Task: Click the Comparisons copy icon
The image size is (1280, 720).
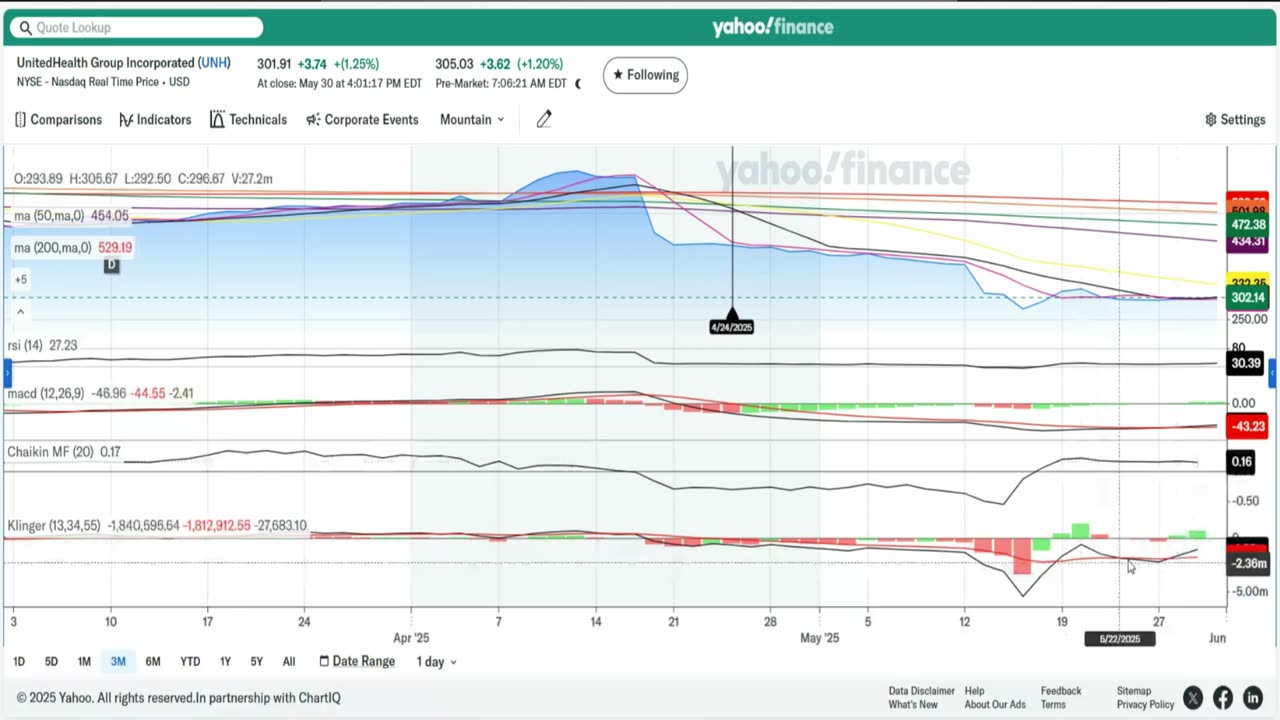Action: tap(20, 119)
